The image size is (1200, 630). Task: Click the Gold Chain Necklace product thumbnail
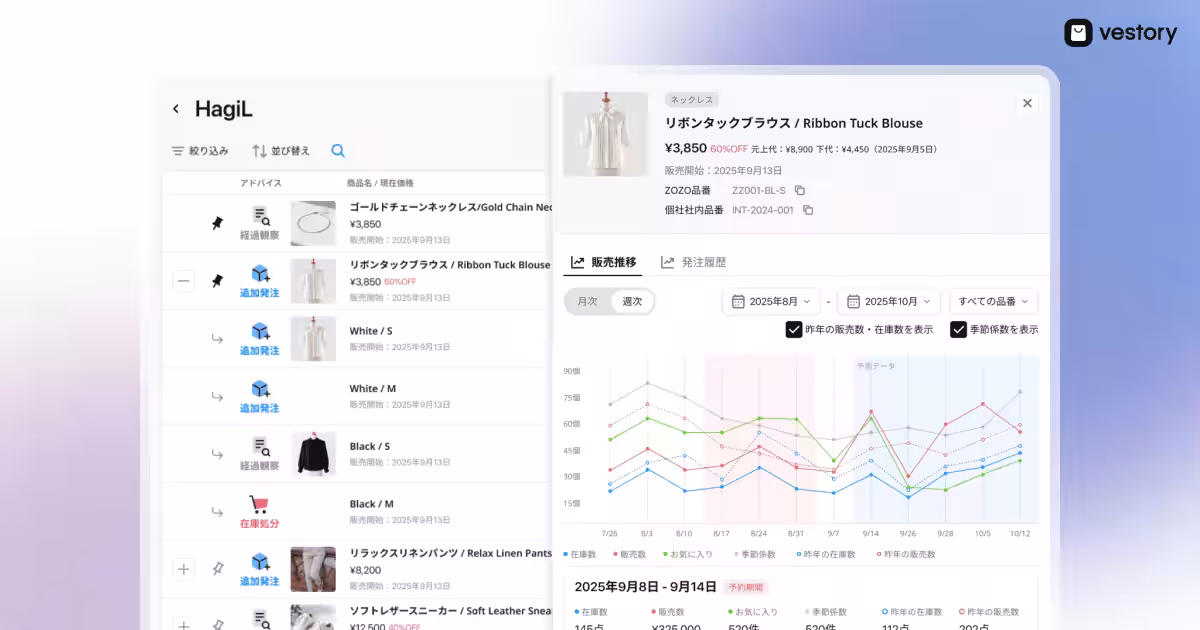[313, 223]
